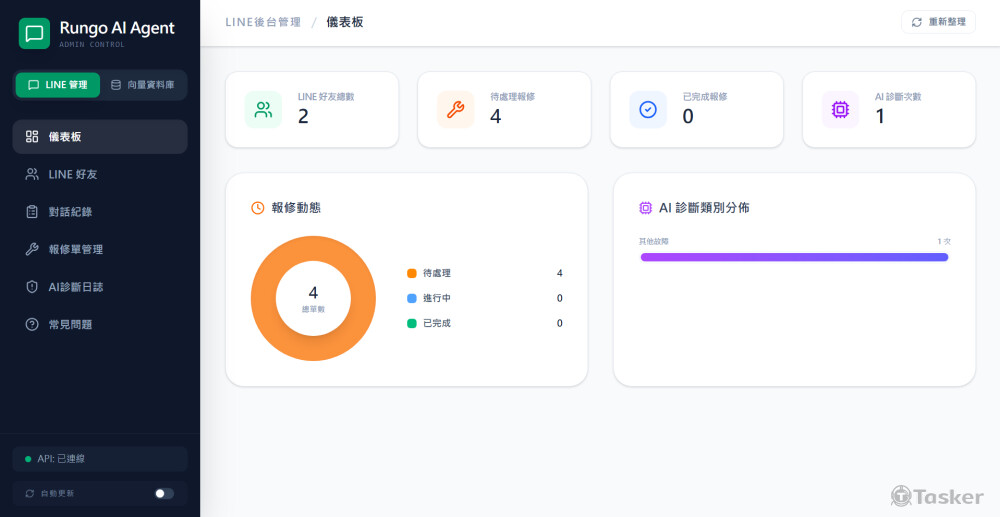
Task: Click the 待處理報修 label
Action: pyautogui.click(x=512, y=97)
